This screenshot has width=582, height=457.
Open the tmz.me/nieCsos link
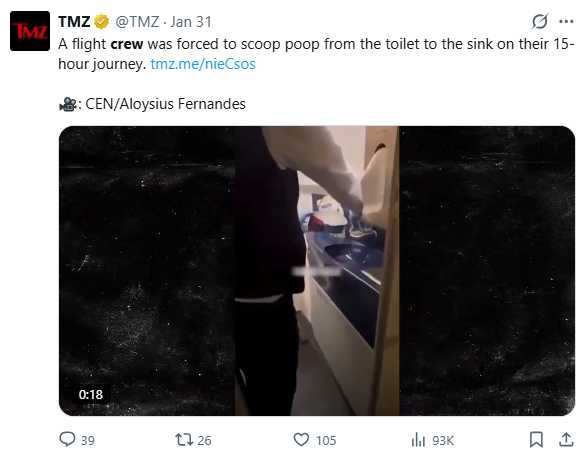coord(203,64)
